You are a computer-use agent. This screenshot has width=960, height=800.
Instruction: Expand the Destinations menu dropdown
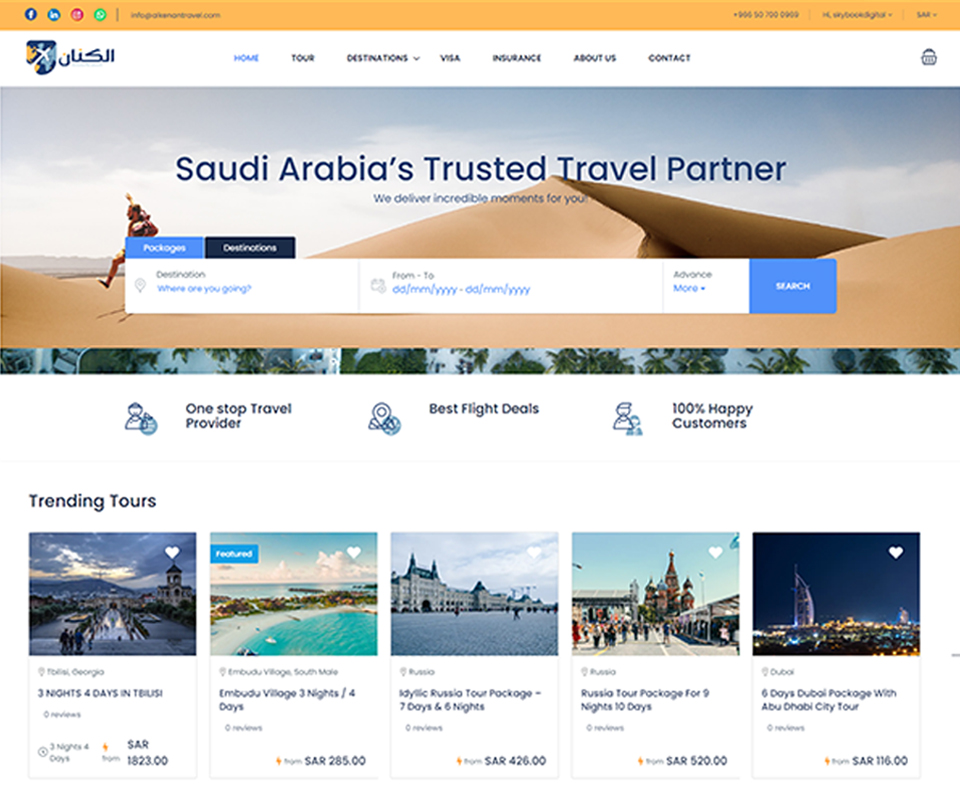383,58
